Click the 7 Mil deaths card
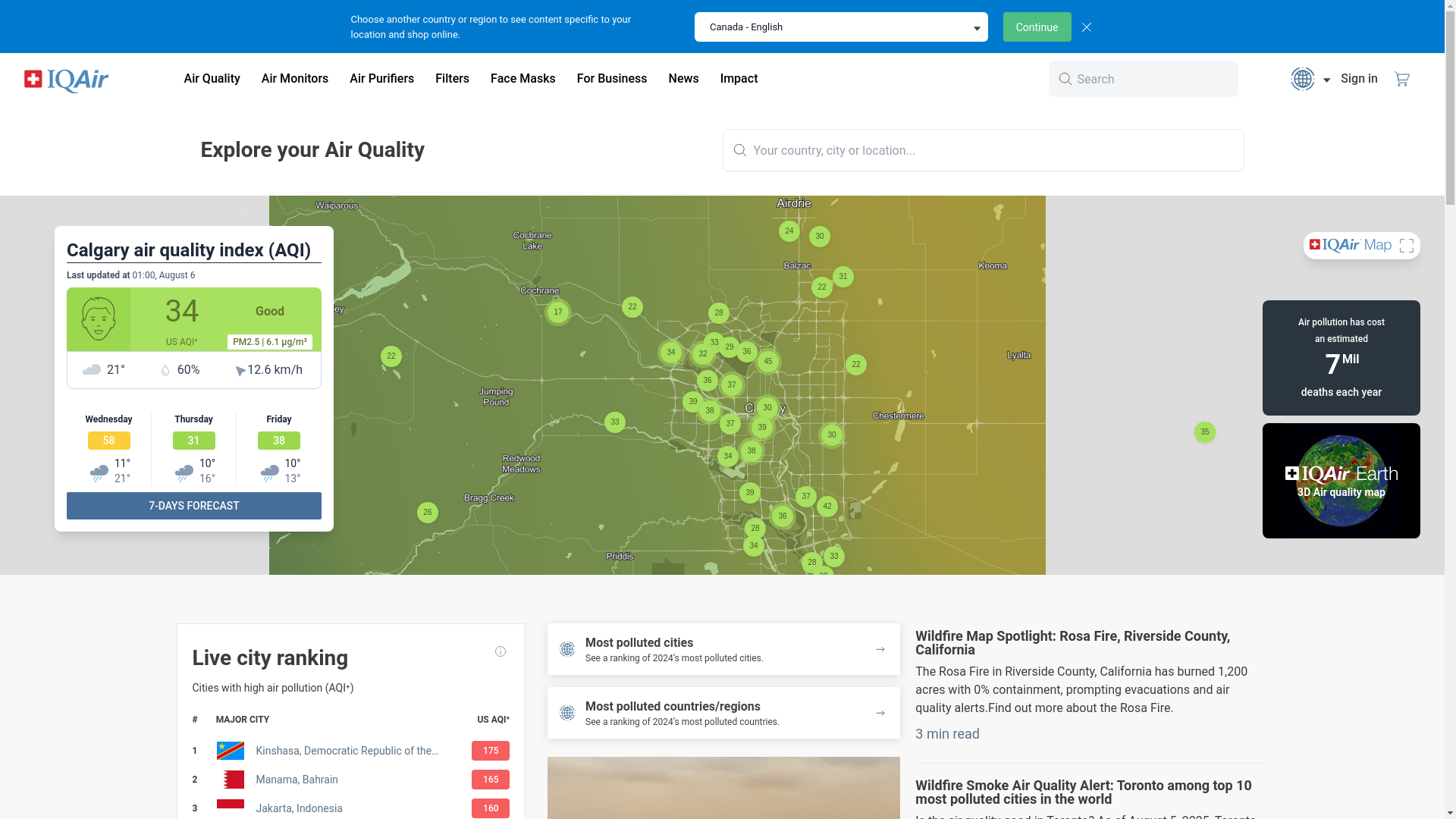This screenshot has width=1456, height=819. pyautogui.click(x=1341, y=358)
